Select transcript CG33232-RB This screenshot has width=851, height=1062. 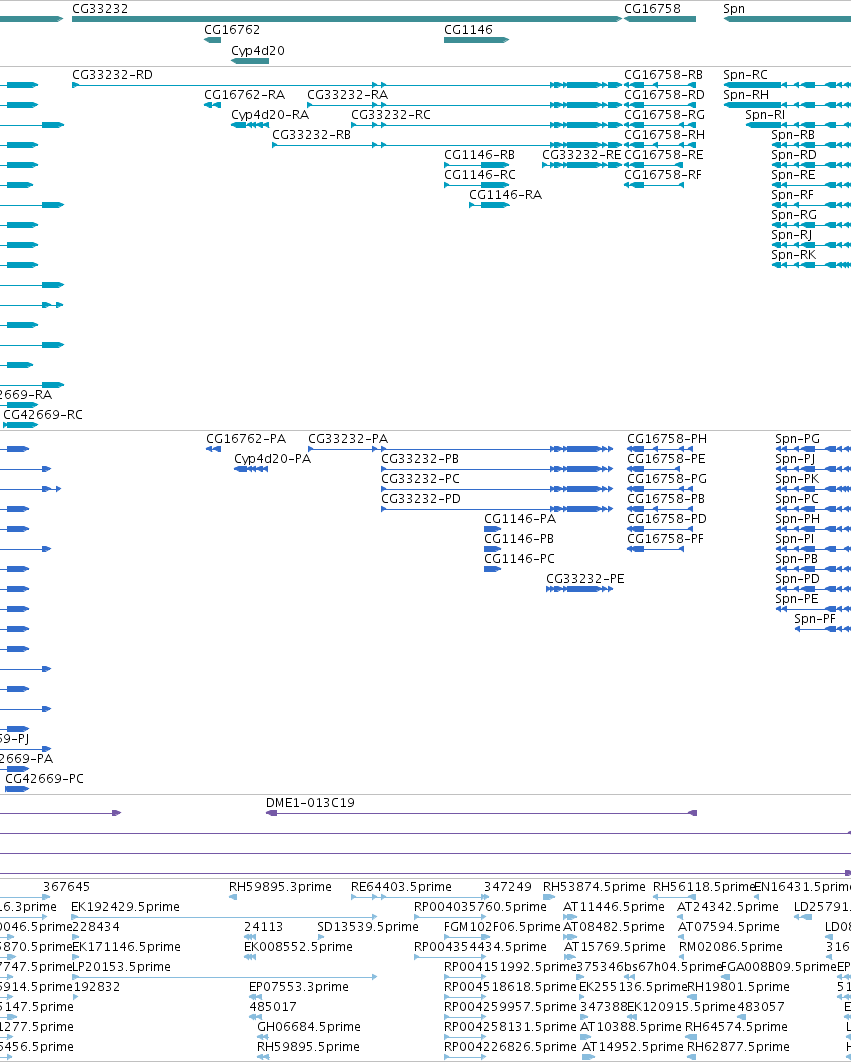coord(312,135)
